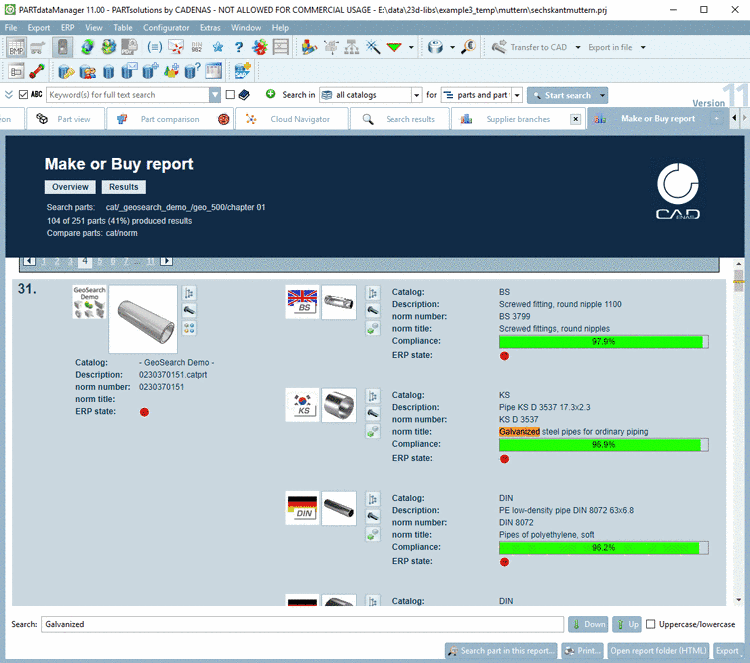The image size is (750, 663).
Task: Click the 97.9% compliance bar
Action: (604, 342)
